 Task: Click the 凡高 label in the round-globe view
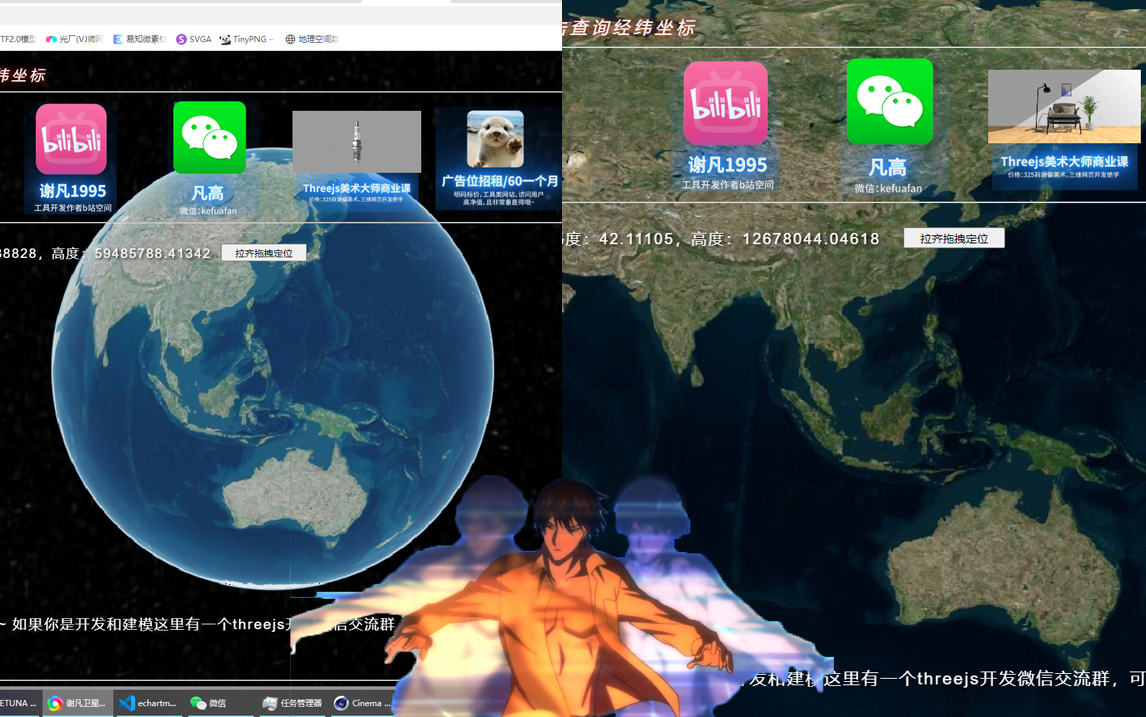click(208, 194)
